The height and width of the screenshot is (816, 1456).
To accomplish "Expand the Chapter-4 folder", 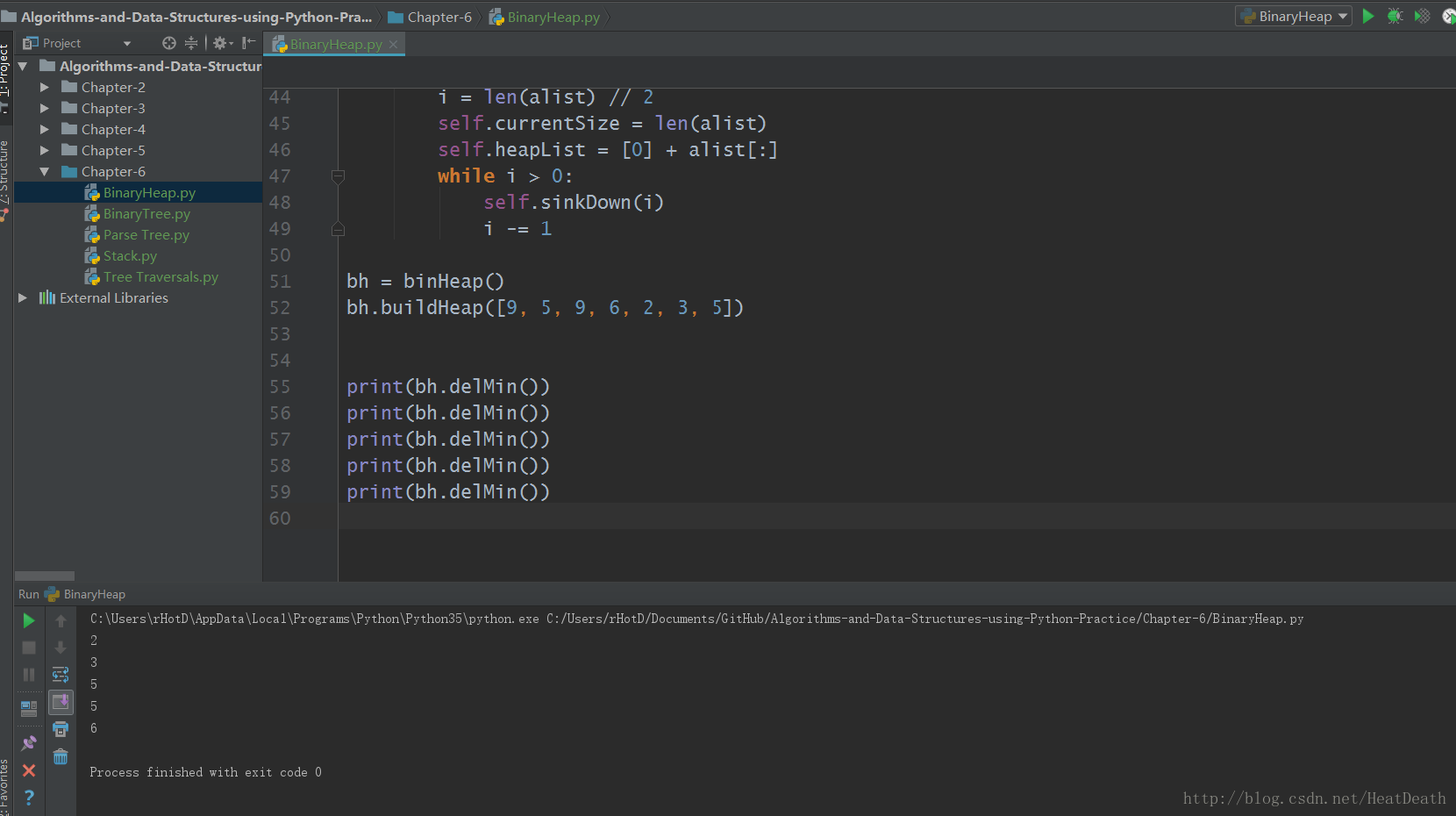I will click(44, 129).
